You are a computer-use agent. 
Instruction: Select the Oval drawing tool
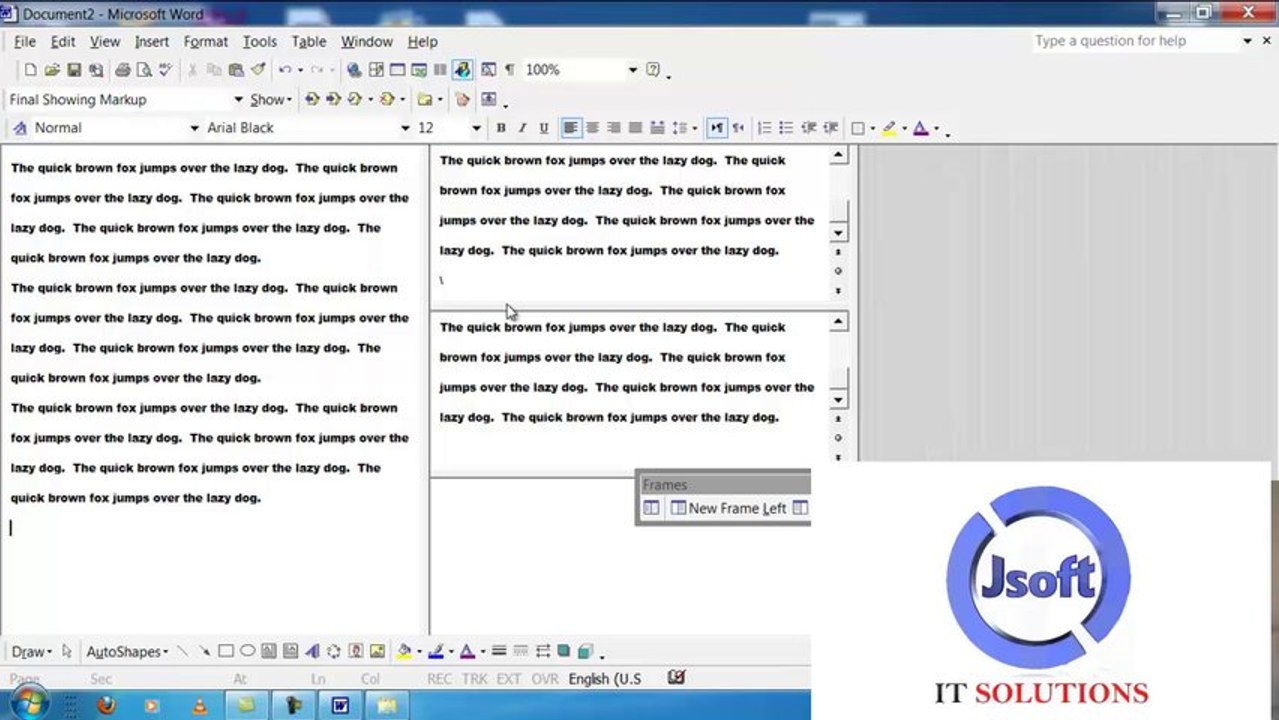click(247, 652)
